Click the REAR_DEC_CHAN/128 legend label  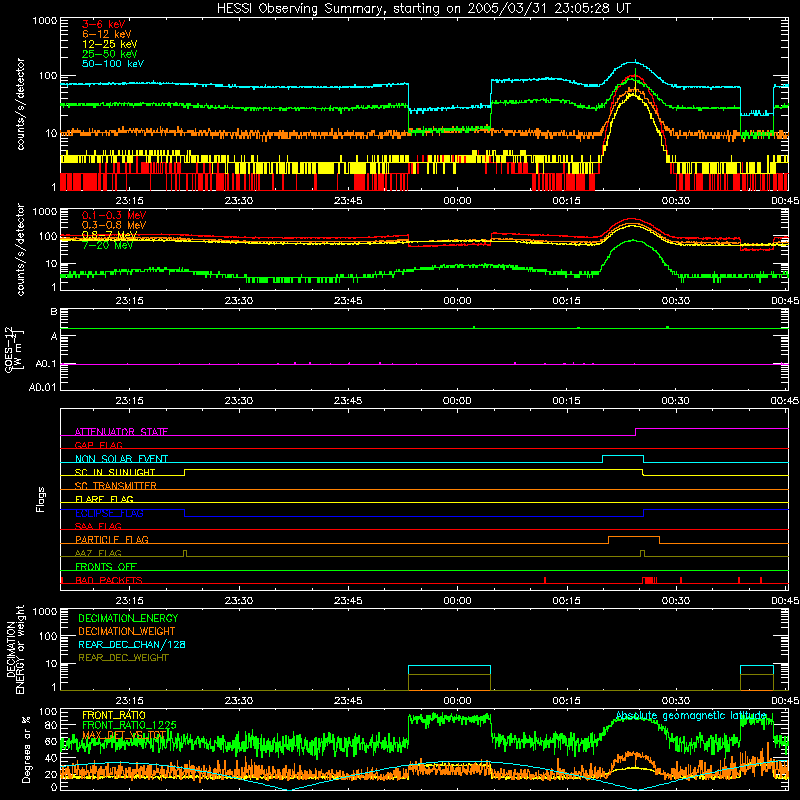pyautogui.click(x=132, y=644)
